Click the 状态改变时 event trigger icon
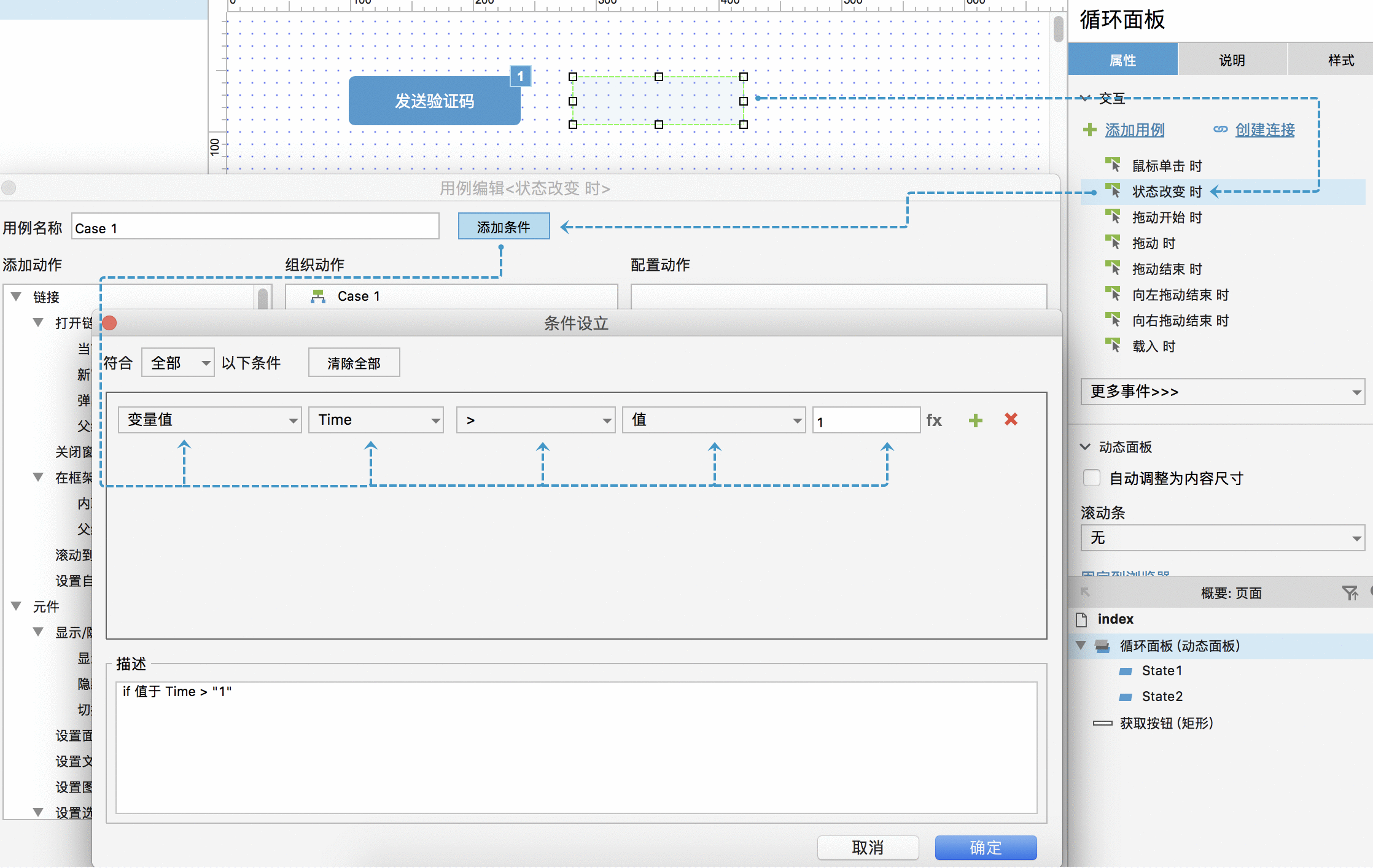The height and width of the screenshot is (868, 1373). [1113, 191]
